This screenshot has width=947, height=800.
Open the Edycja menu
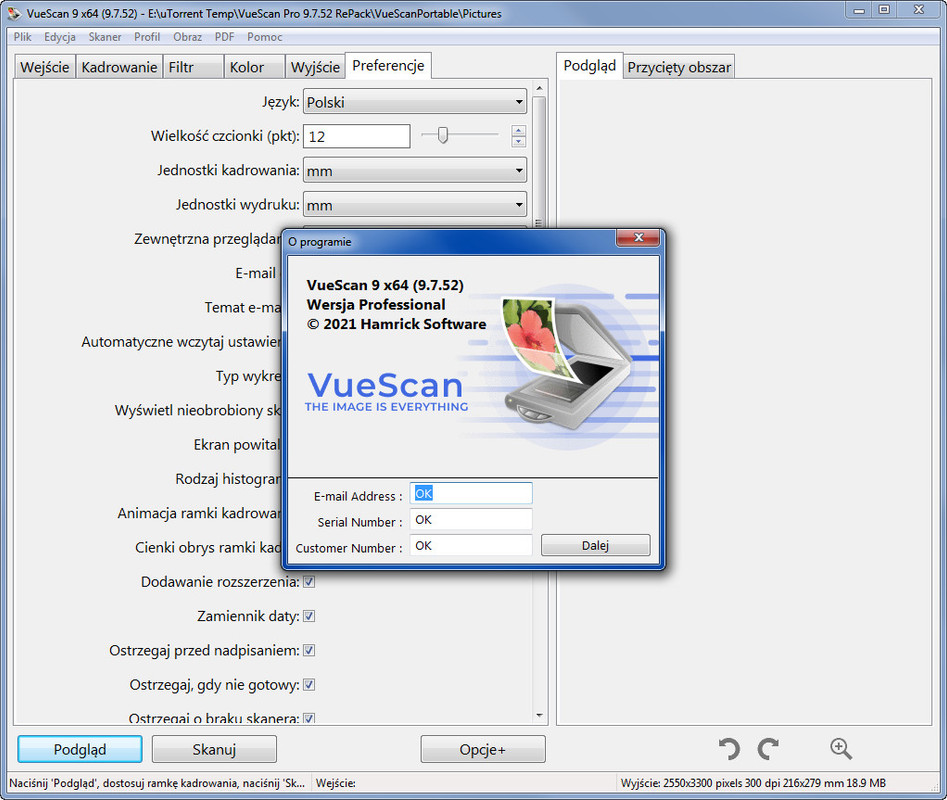(60, 37)
